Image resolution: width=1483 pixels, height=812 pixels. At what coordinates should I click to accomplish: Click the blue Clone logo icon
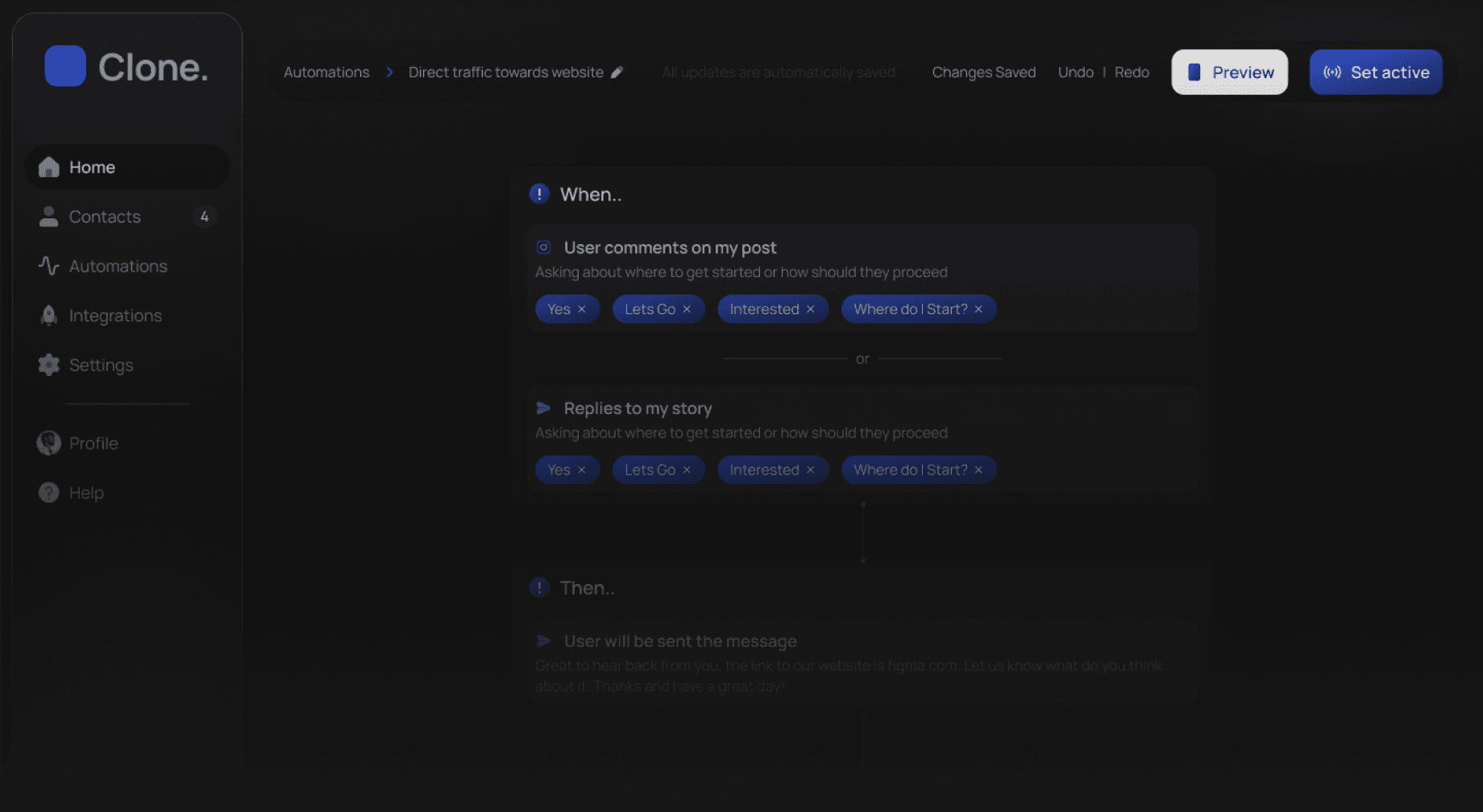pyautogui.click(x=65, y=66)
